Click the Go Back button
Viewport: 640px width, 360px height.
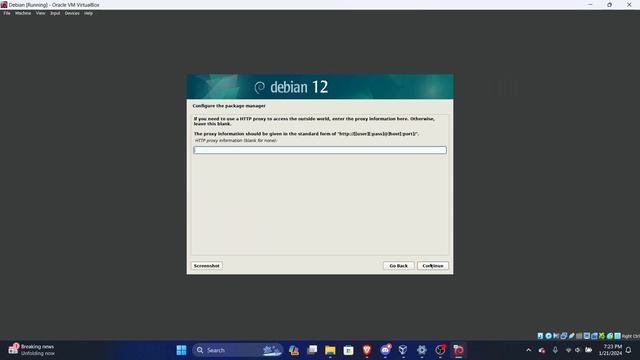398,266
